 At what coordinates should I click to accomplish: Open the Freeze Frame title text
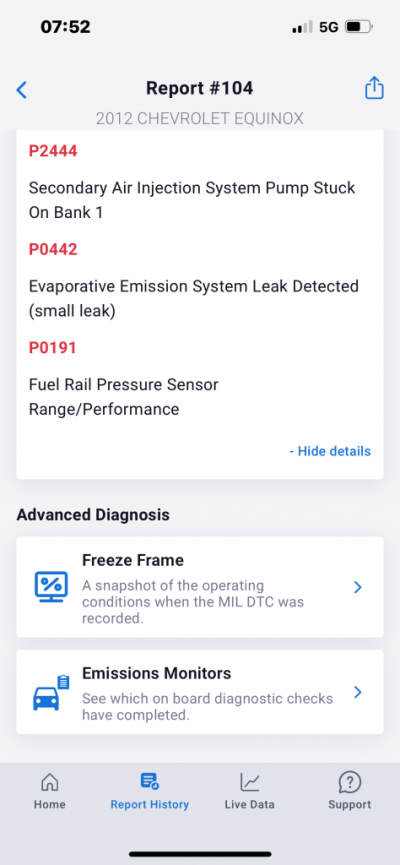[x=133, y=560]
